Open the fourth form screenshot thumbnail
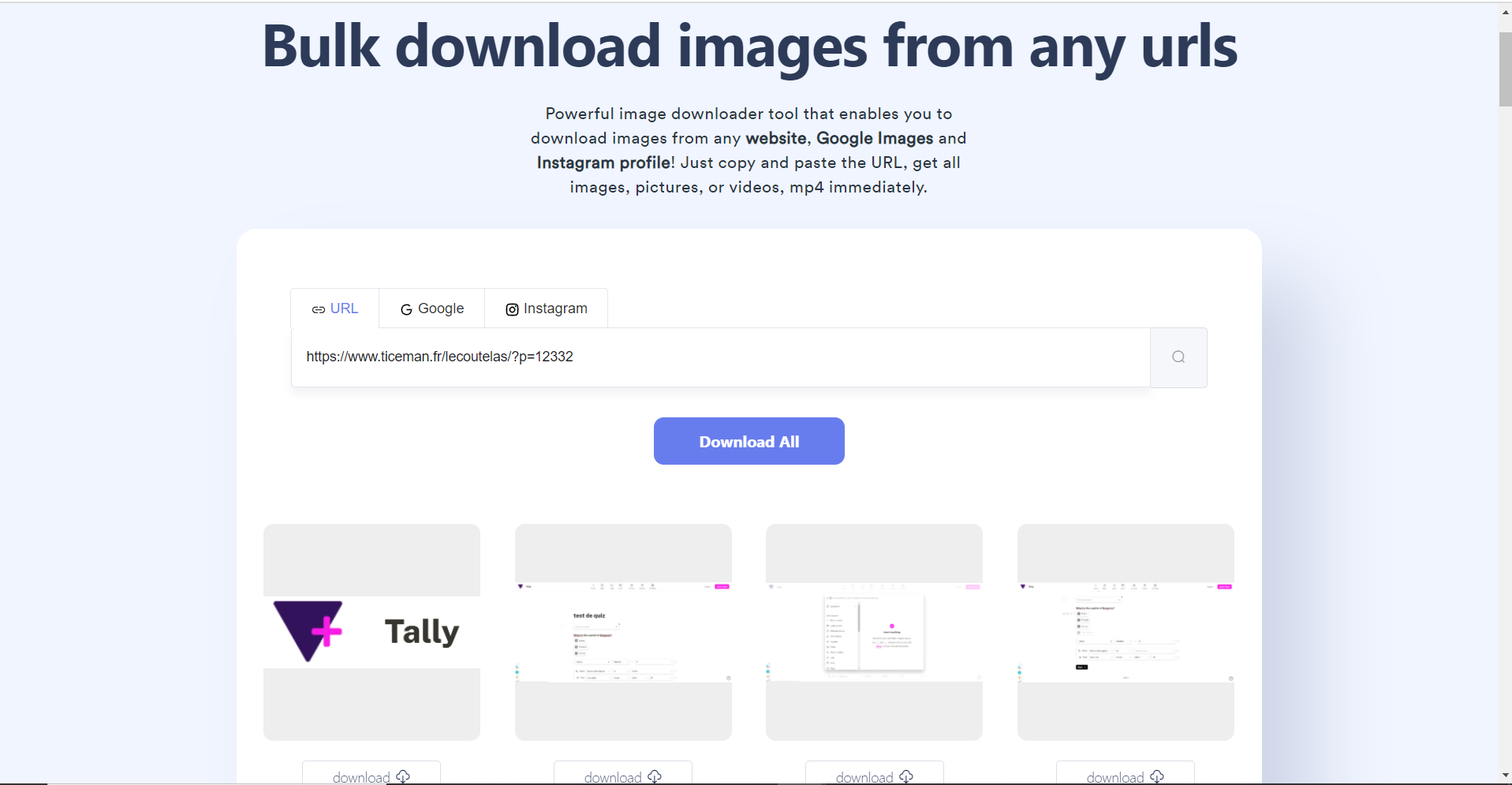1512x785 pixels. click(x=1126, y=632)
